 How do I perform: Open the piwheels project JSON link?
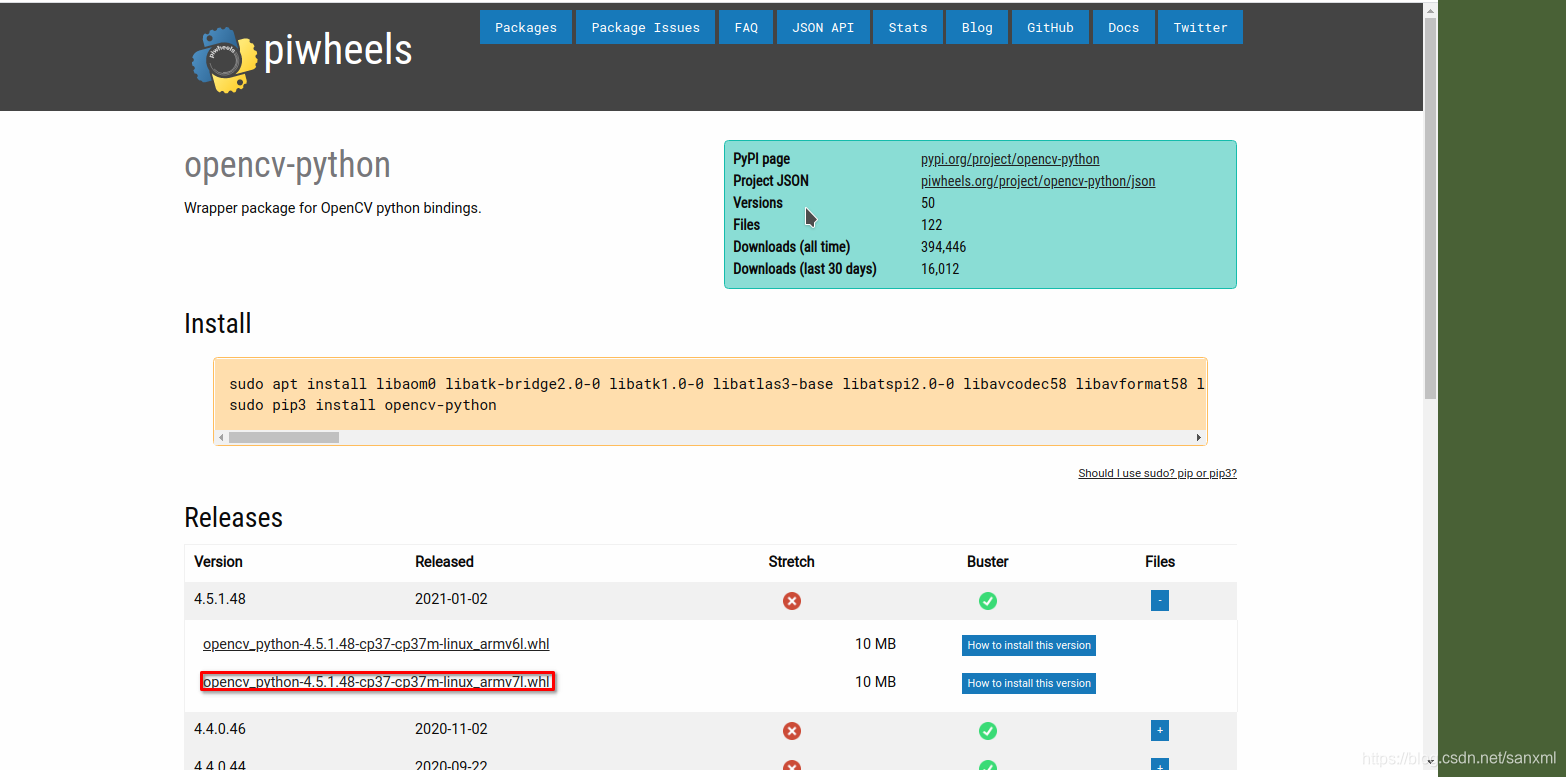(1038, 181)
